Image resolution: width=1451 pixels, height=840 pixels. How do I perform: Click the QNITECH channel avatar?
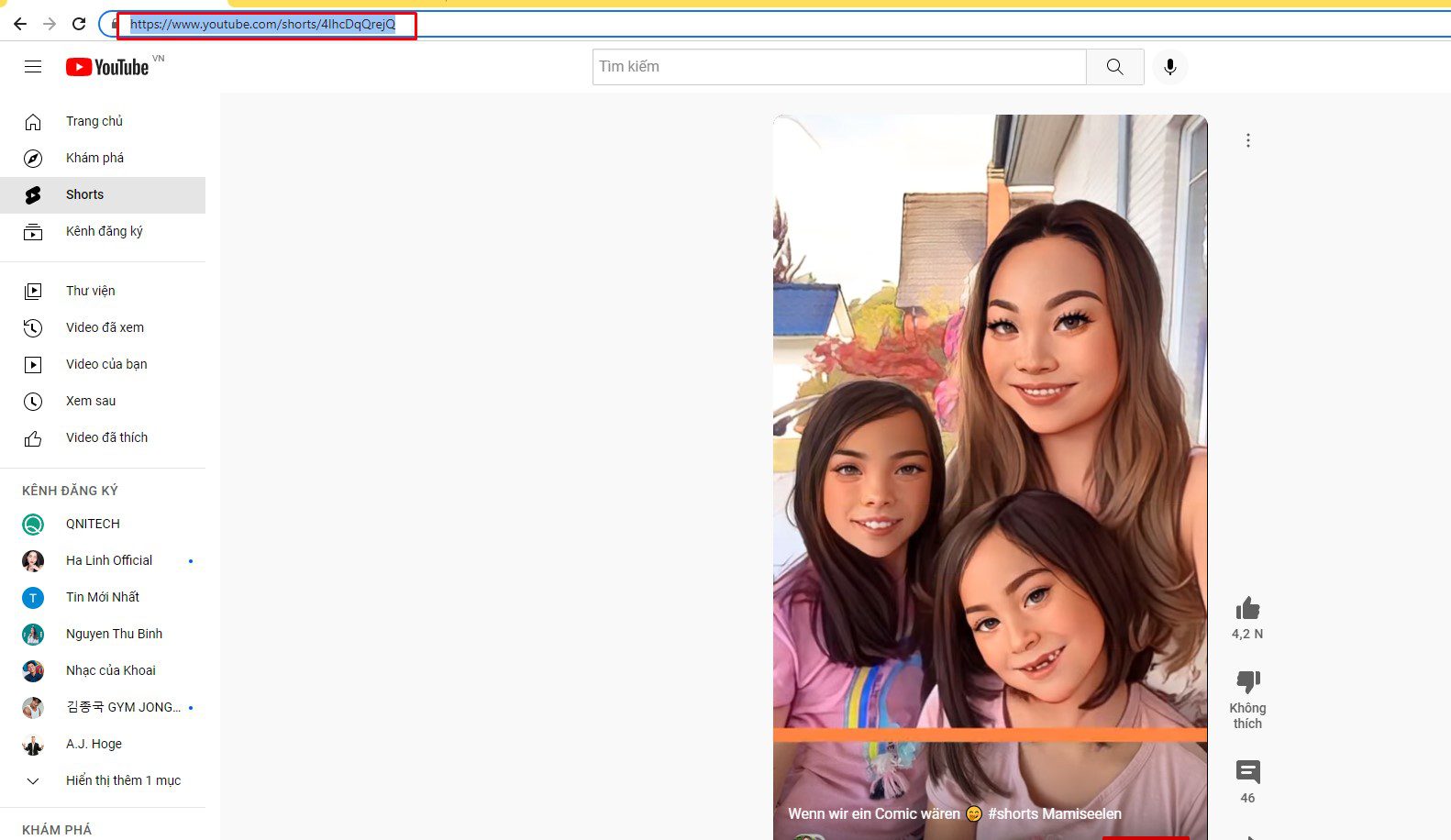pyautogui.click(x=33, y=525)
